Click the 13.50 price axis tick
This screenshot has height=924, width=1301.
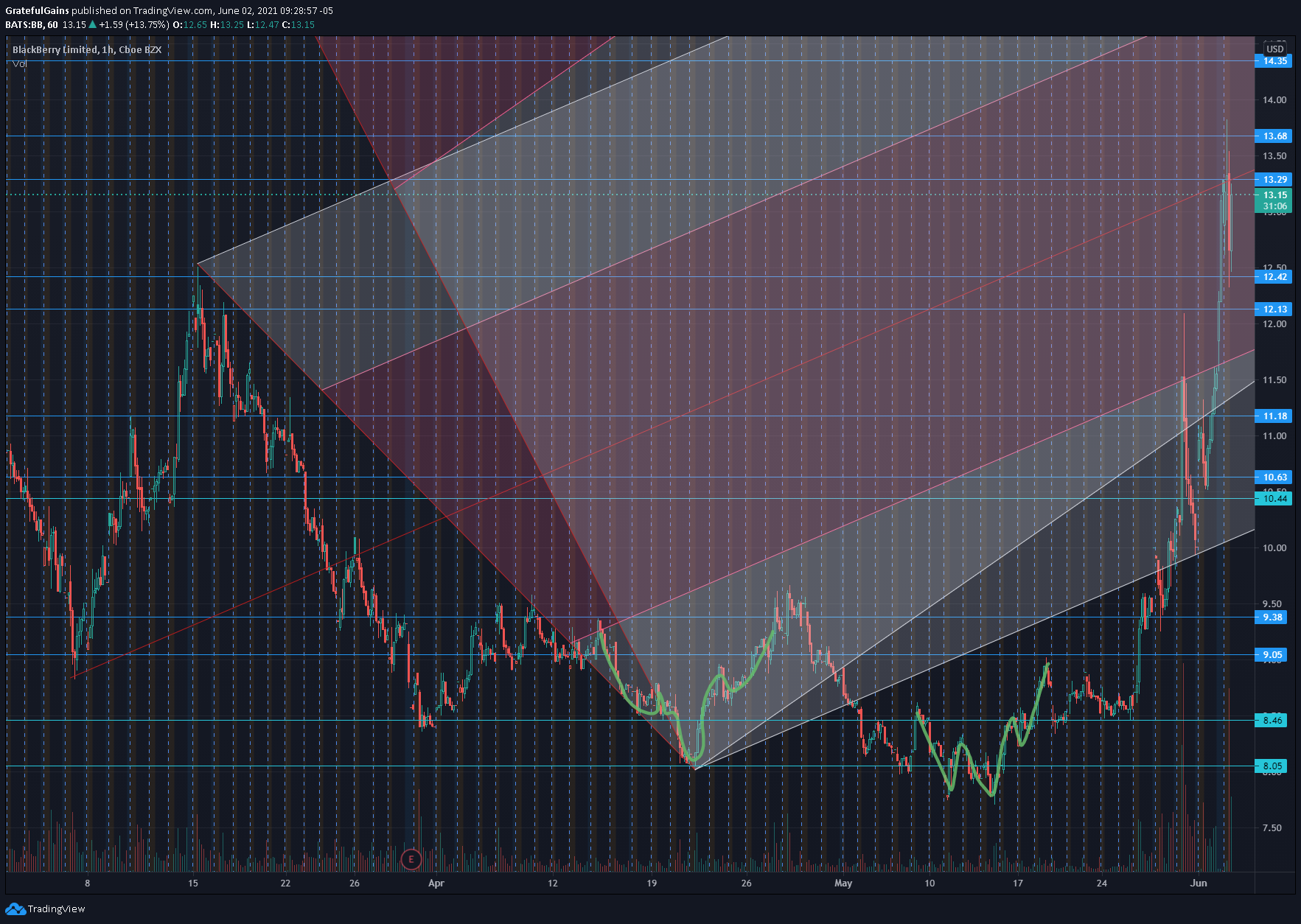[x=1274, y=156]
